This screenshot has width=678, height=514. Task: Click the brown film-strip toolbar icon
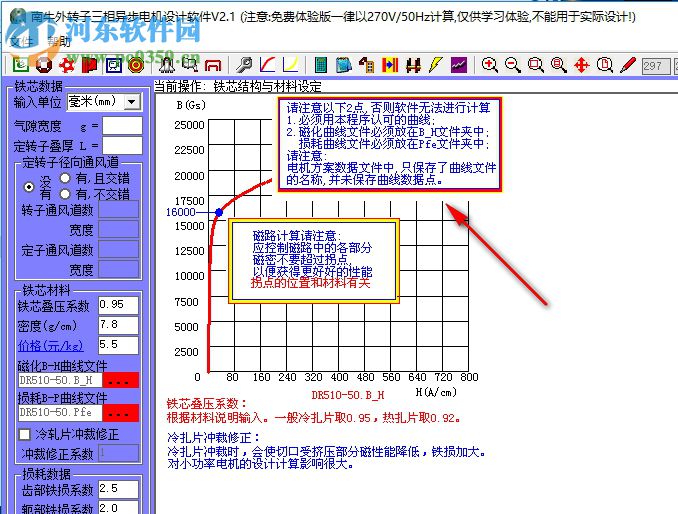point(367,65)
